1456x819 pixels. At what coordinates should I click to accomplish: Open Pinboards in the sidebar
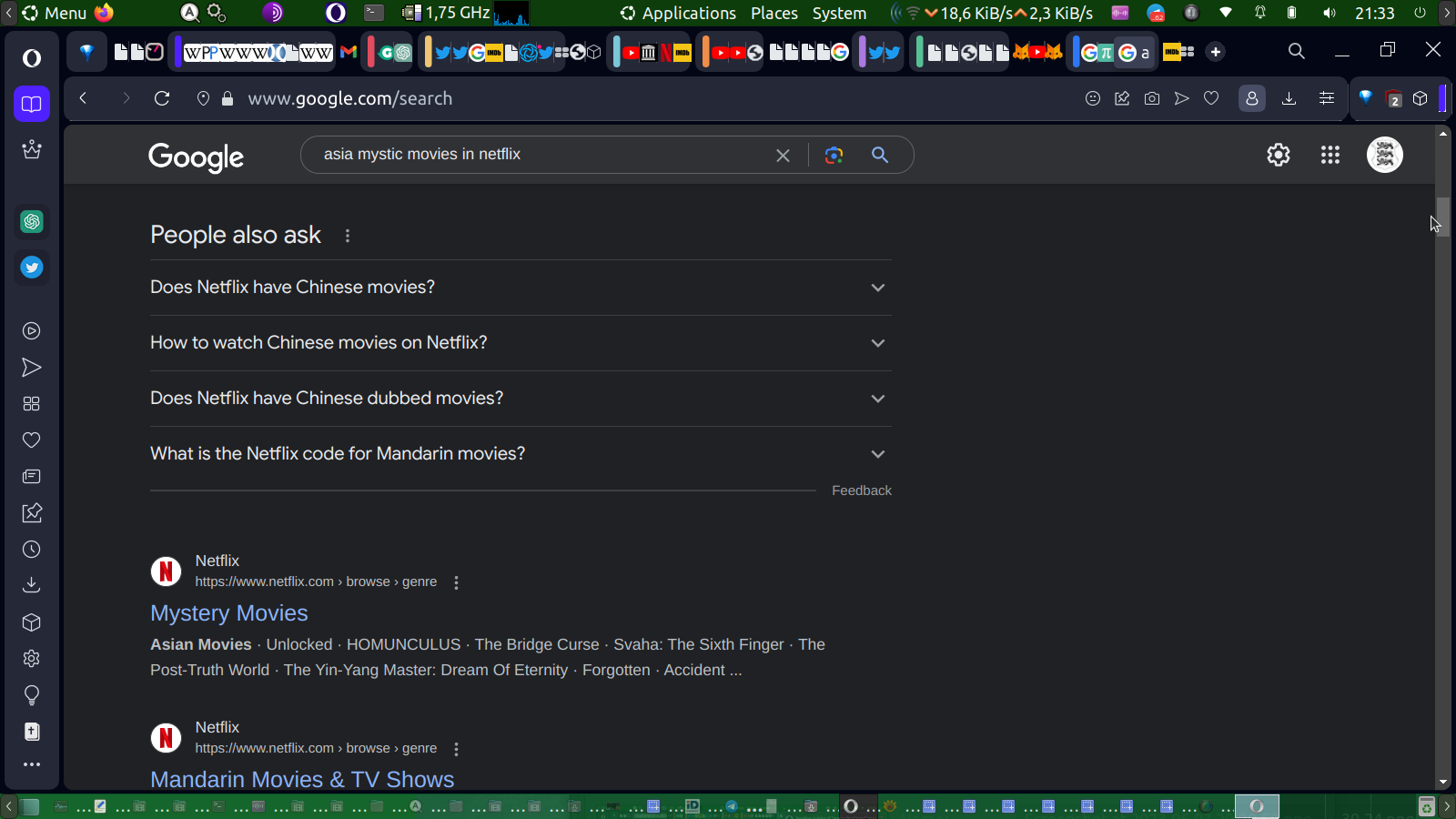coord(32,513)
